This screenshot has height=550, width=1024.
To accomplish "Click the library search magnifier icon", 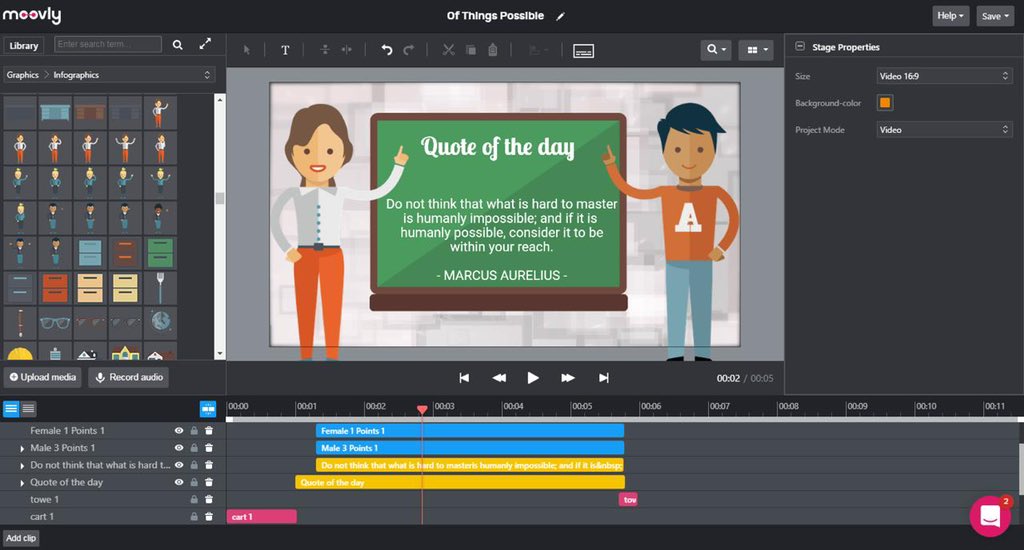I will [x=178, y=44].
